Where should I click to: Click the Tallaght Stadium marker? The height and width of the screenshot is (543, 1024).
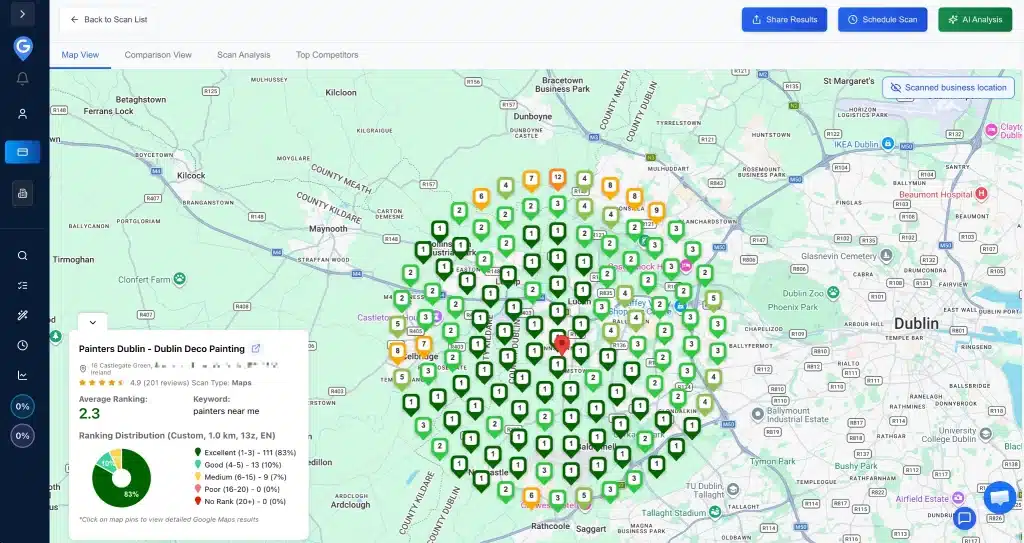[x=717, y=513]
